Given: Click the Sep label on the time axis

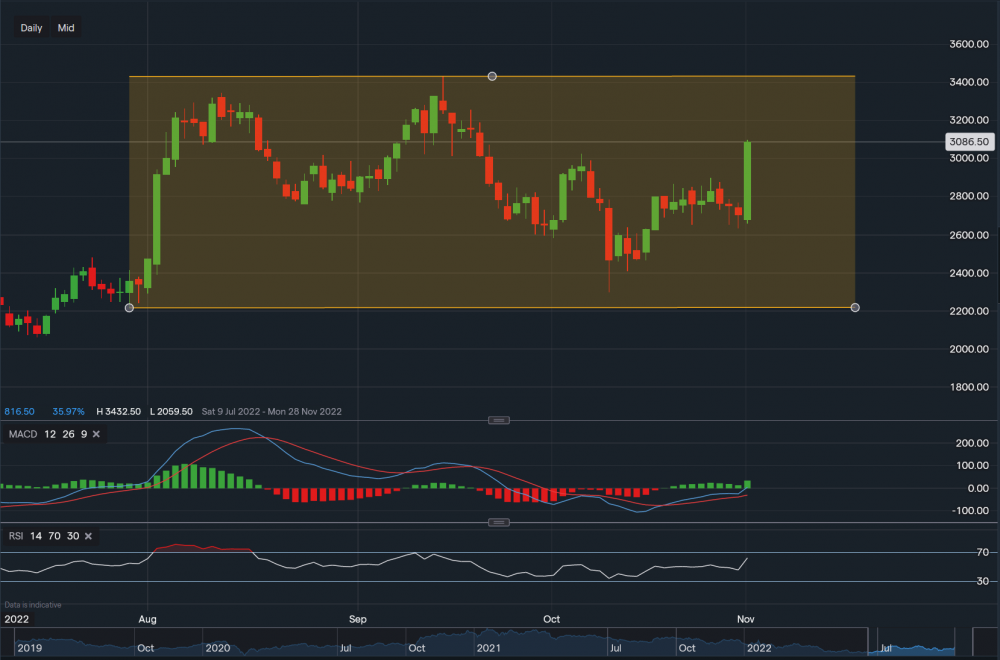Looking at the screenshot, I should [x=358, y=620].
